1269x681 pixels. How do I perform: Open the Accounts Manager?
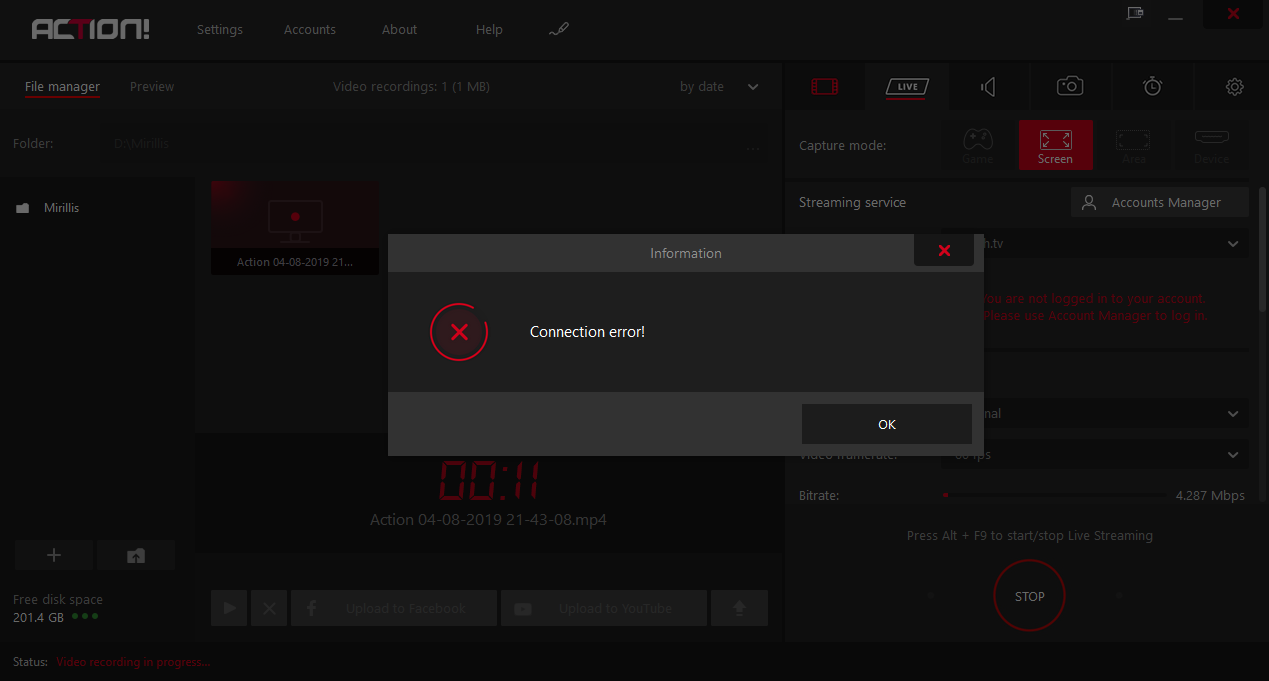pos(1159,202)
